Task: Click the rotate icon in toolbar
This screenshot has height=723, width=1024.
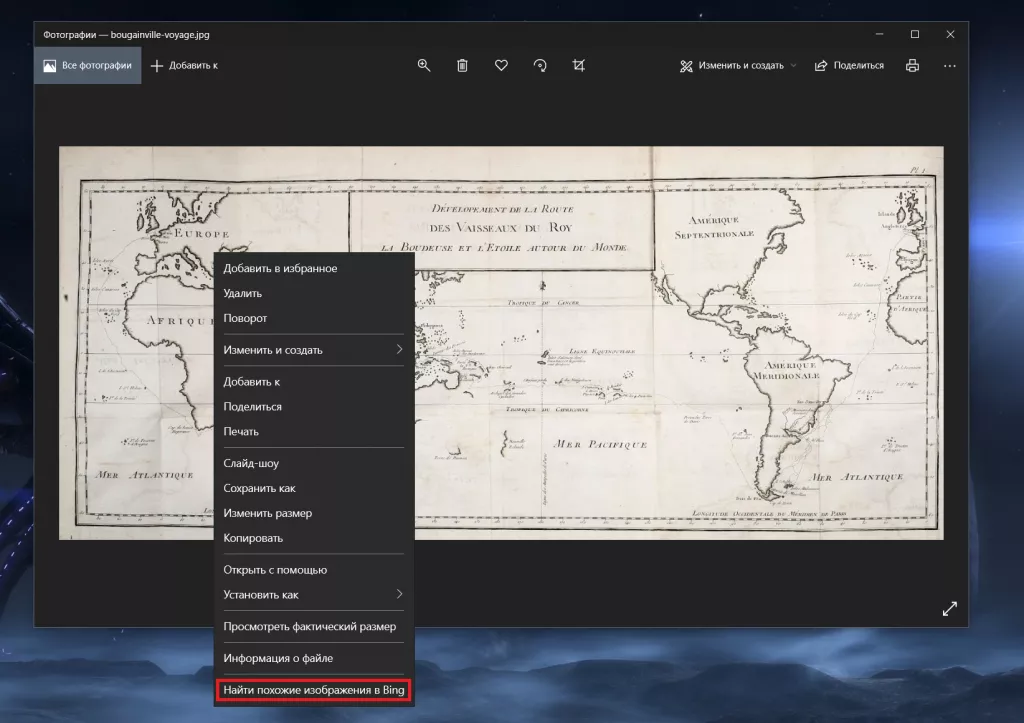Action: tap(540, 65)
